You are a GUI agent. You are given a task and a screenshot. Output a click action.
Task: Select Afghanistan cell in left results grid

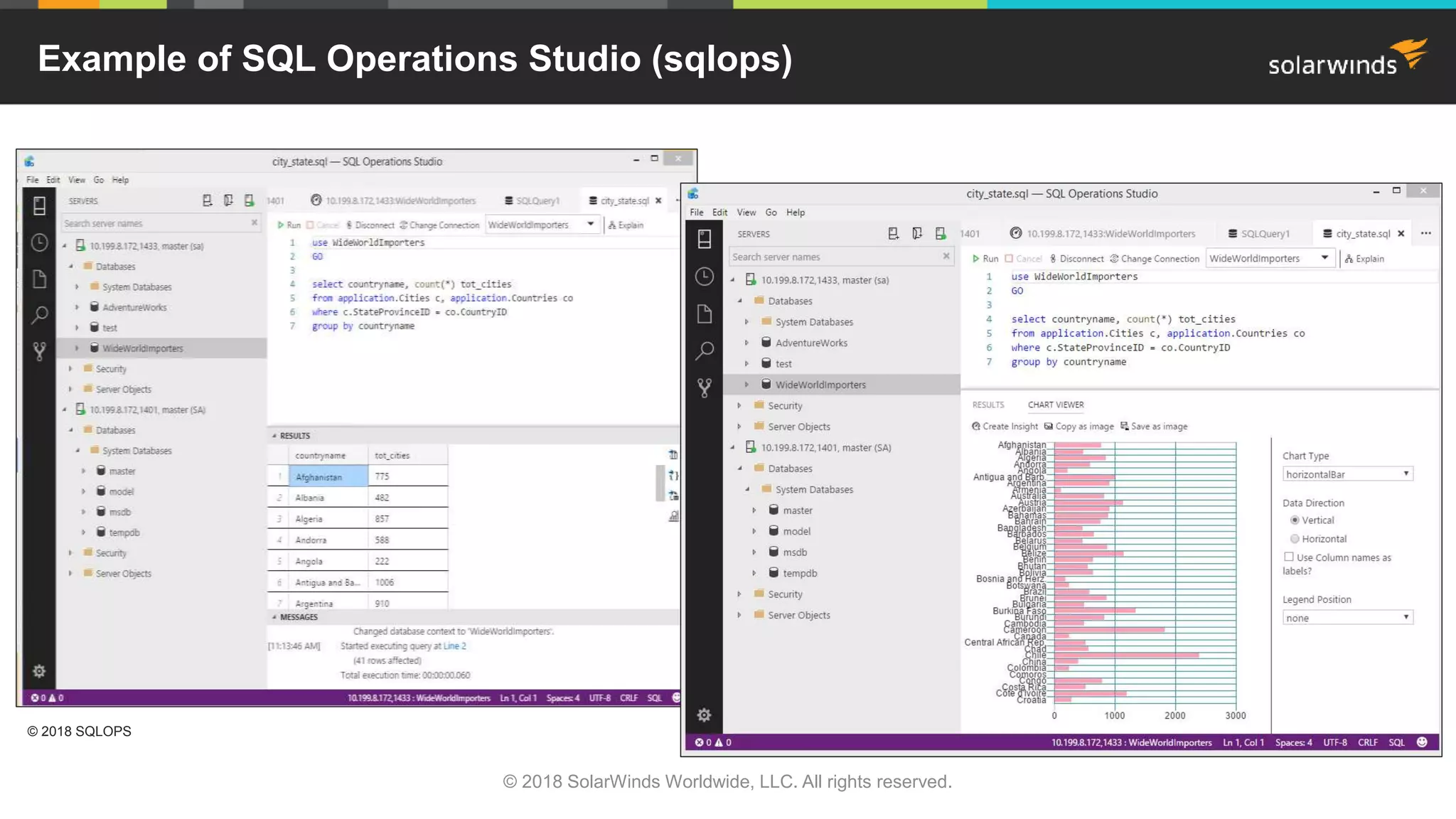328,476
